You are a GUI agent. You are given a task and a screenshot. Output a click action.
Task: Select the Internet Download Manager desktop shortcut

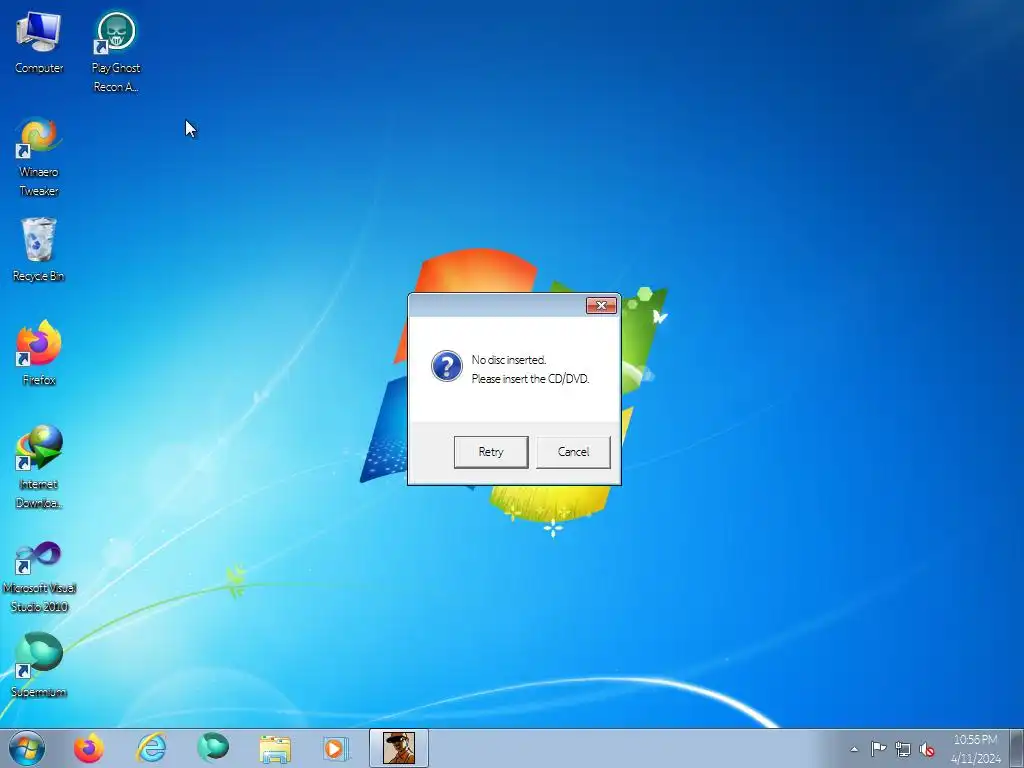click(x=39, y=467)
